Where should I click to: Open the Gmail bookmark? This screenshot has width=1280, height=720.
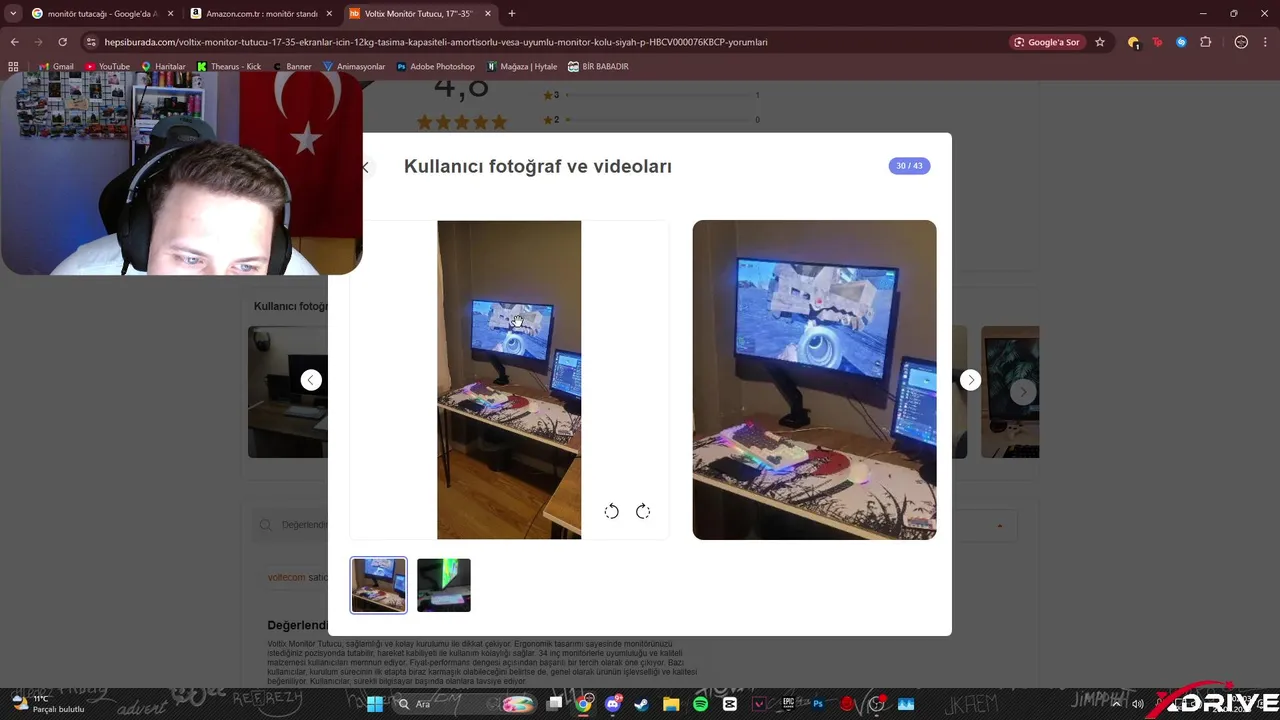pos(56,67)
